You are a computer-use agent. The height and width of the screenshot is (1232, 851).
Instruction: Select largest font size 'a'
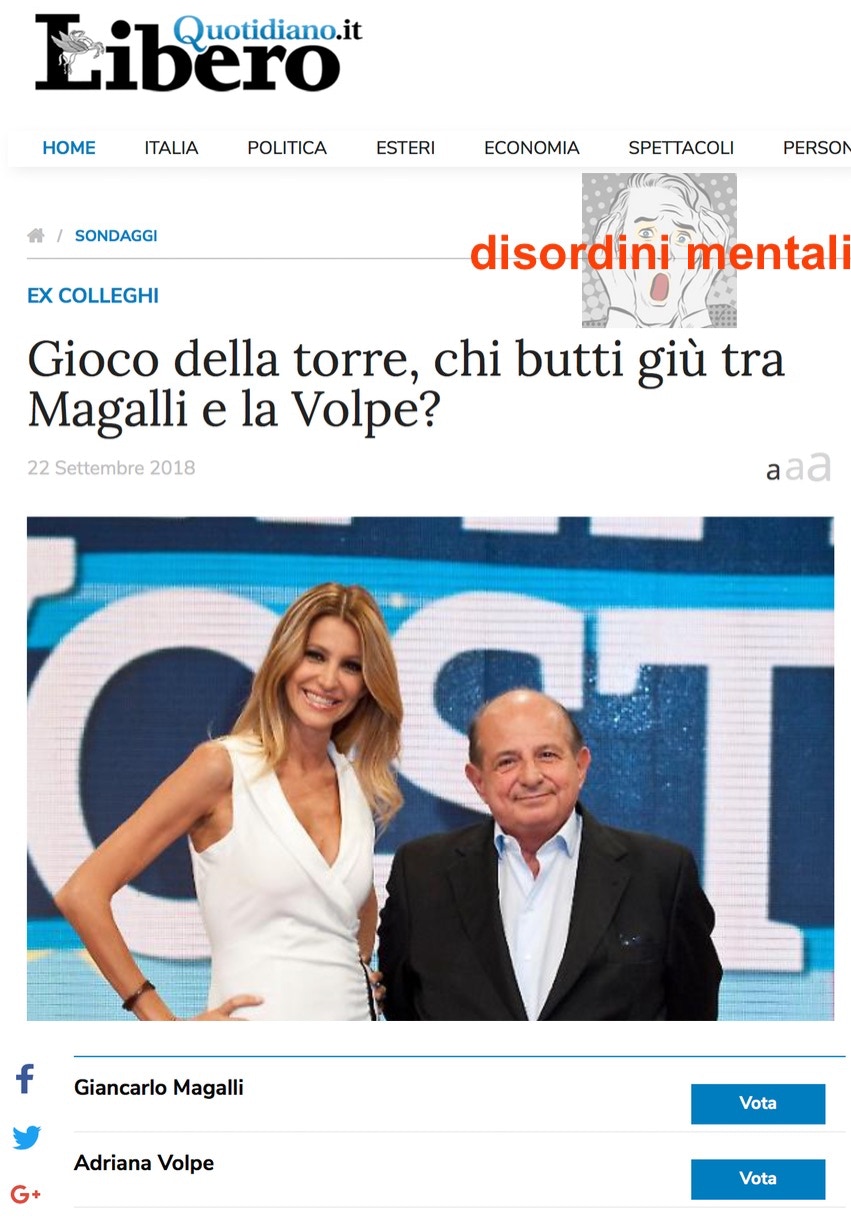coord(819,466)
